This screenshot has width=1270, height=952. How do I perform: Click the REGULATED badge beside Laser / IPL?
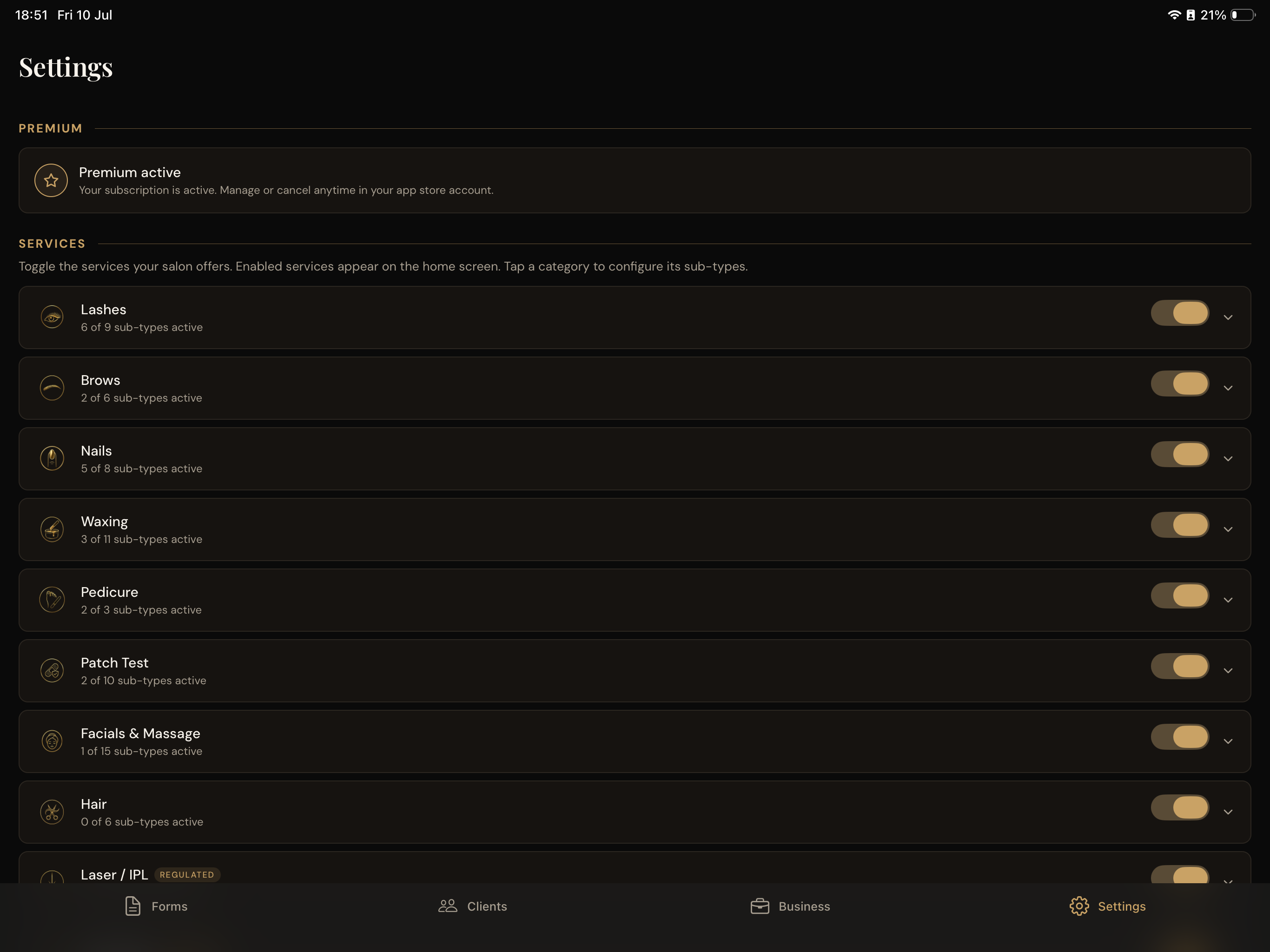click(x=187, y=874)
